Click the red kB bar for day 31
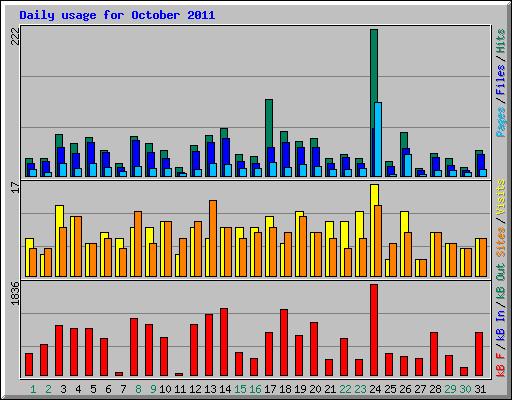 (479, 354)
